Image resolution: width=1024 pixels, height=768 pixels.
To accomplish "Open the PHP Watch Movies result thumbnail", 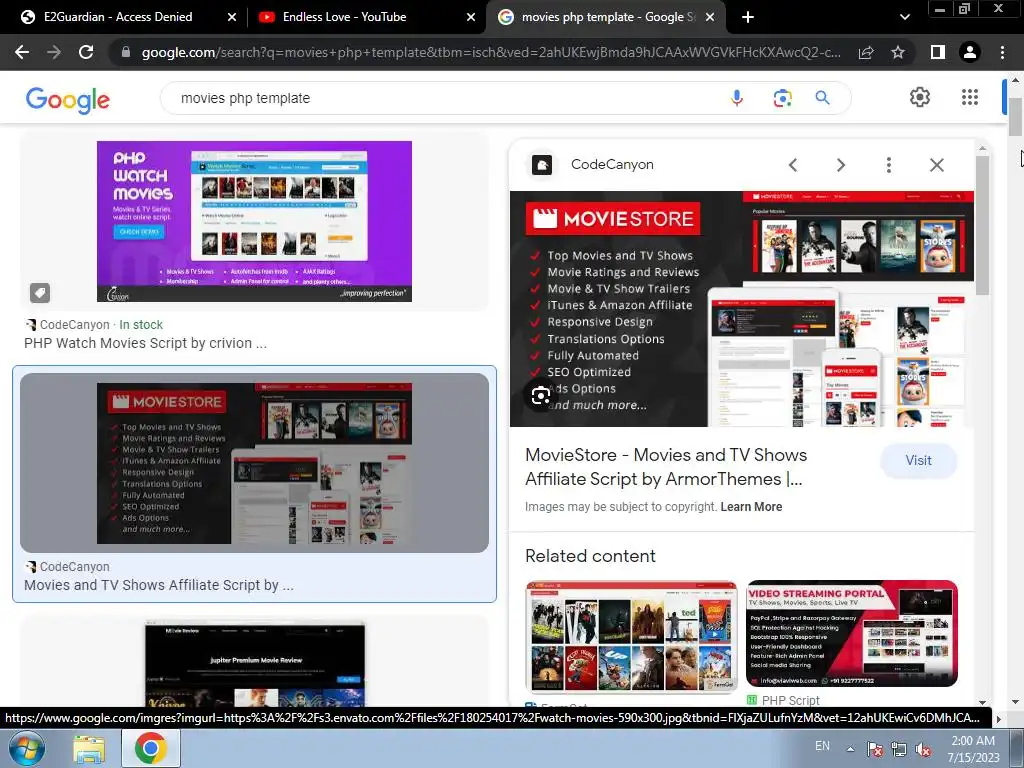I will (254, 221).
